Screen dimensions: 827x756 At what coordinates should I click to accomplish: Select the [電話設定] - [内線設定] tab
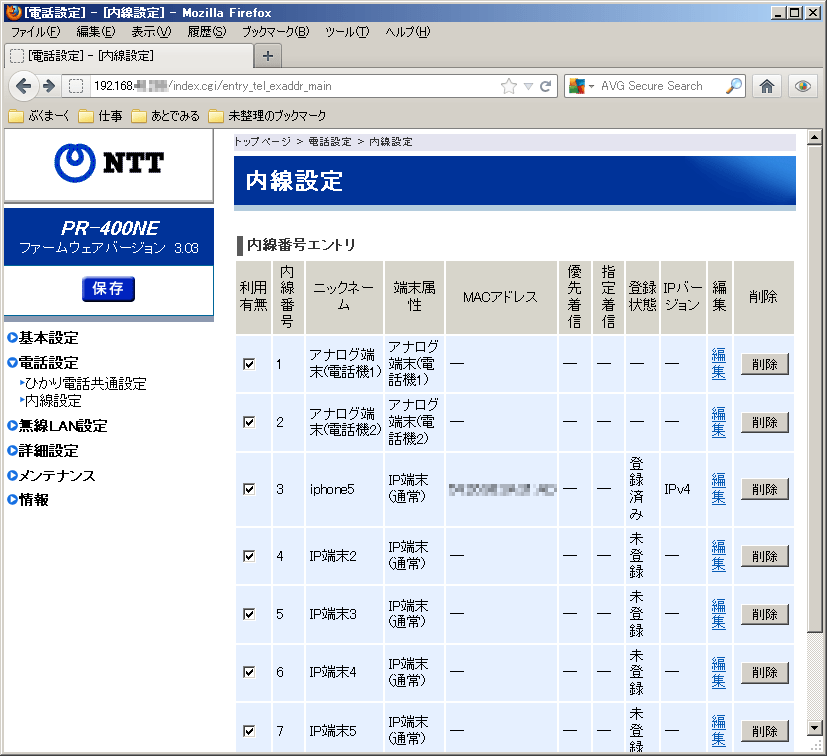[129, 56]
